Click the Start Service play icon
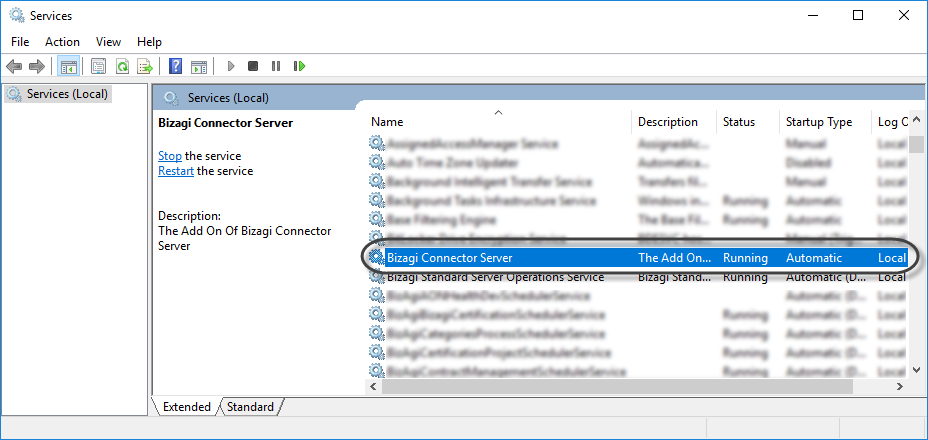The width and height of the screenshot is (928, 440). click(x=231, y=66)
